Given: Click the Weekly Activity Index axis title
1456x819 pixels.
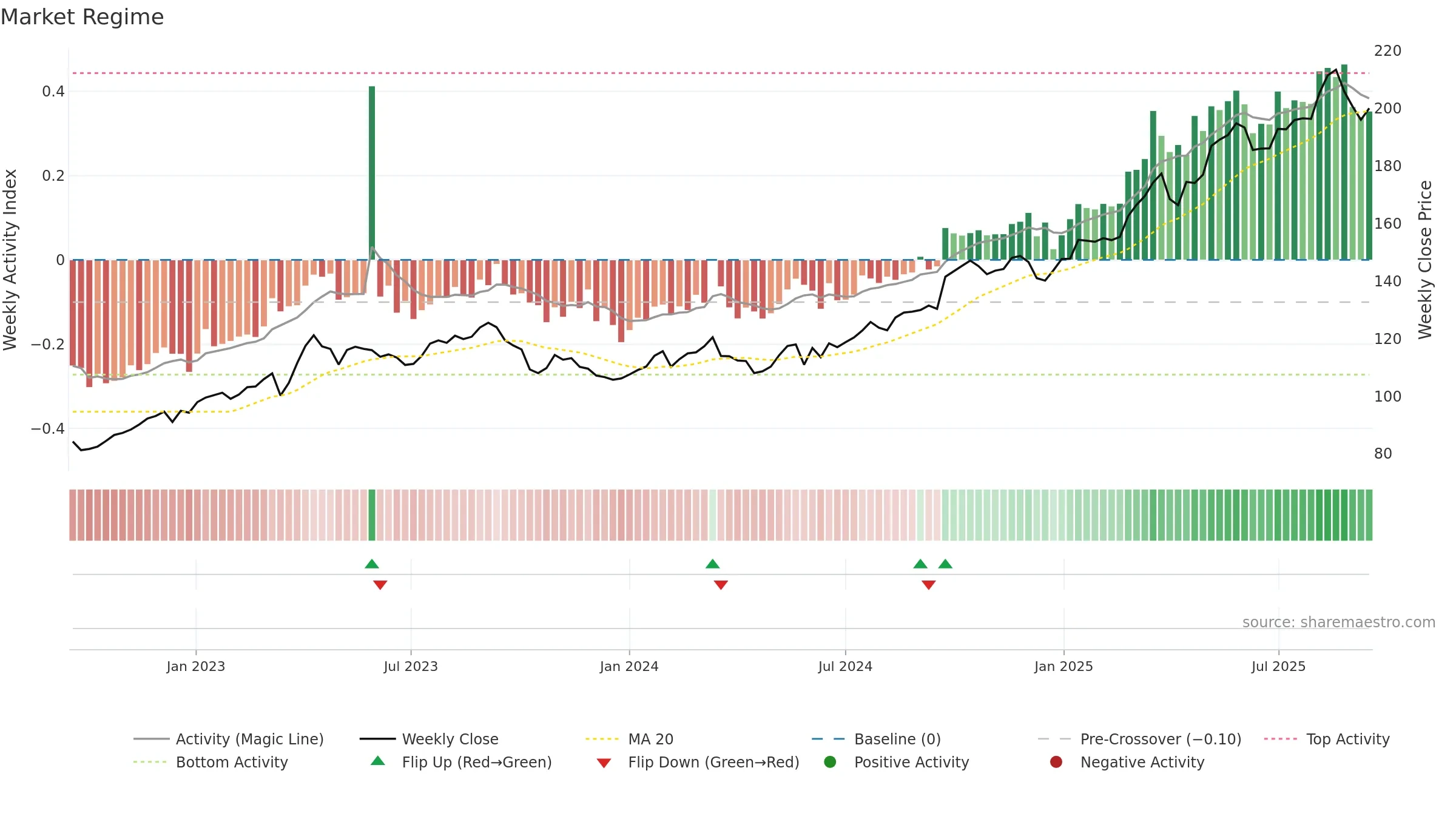Looking at the screenshot, I should [x=10, y=260].
